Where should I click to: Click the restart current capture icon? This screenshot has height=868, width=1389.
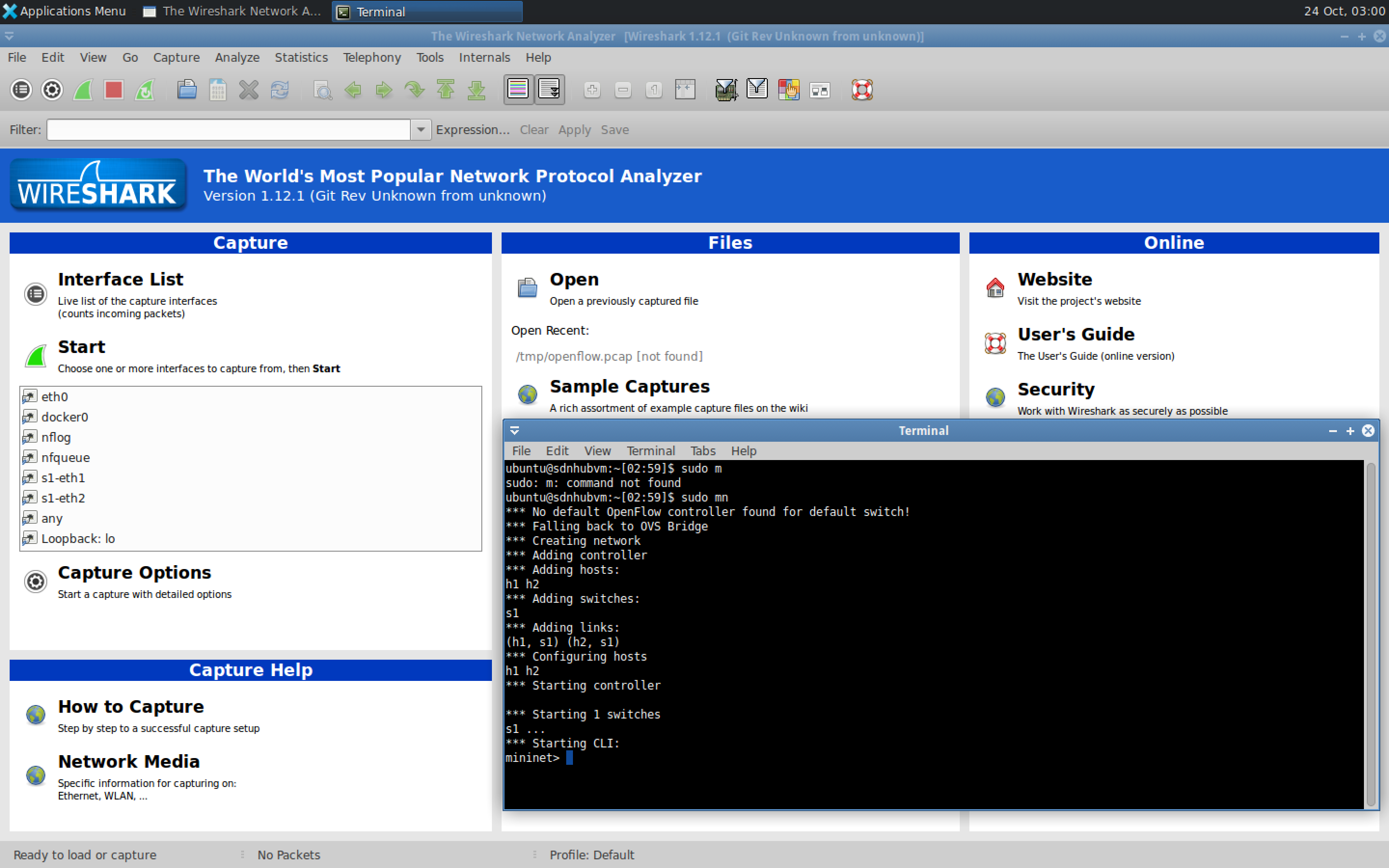click(145, 90)
